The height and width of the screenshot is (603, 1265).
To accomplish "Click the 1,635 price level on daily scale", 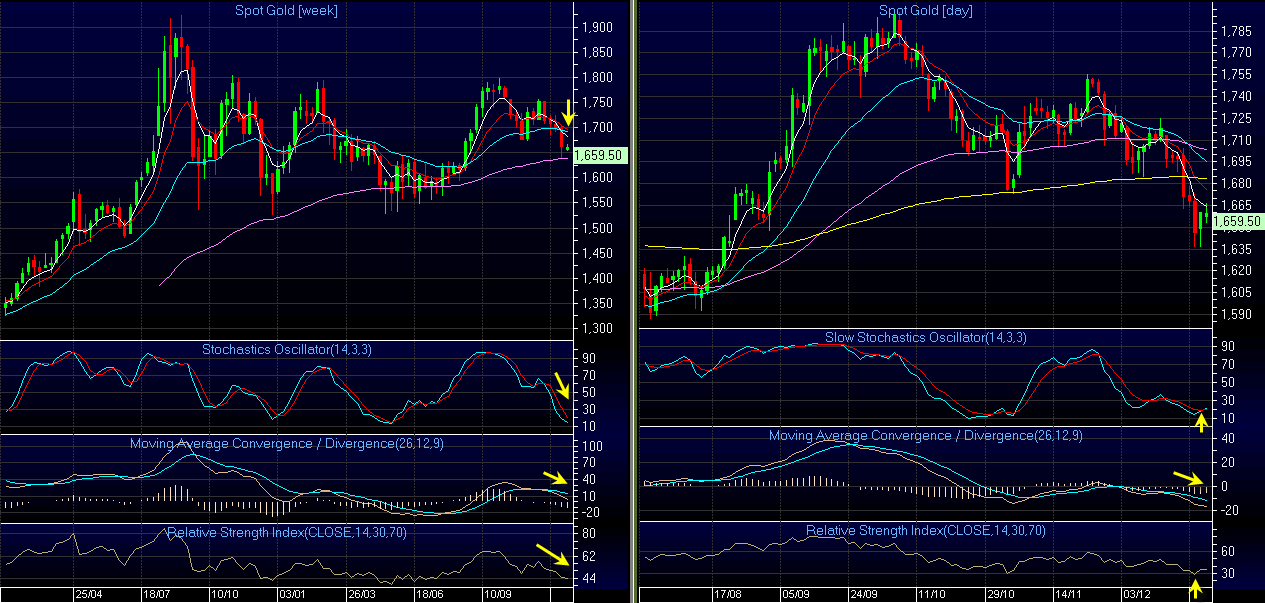I will tap(1236, 249).
